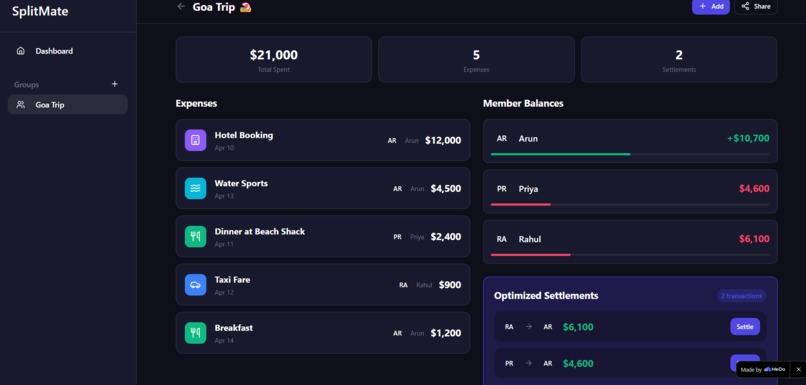Click the Share button

pyautogui.click(x=756, y=7)
